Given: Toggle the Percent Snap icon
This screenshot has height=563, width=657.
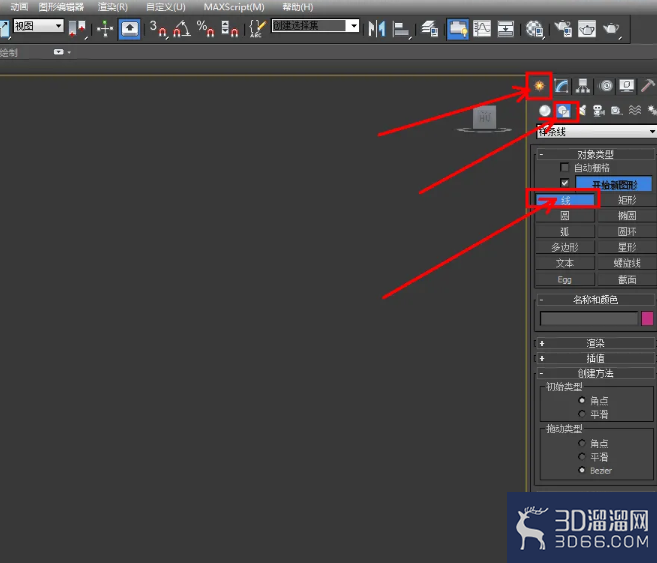Looking at the screenshot, I should click(206, 29).
